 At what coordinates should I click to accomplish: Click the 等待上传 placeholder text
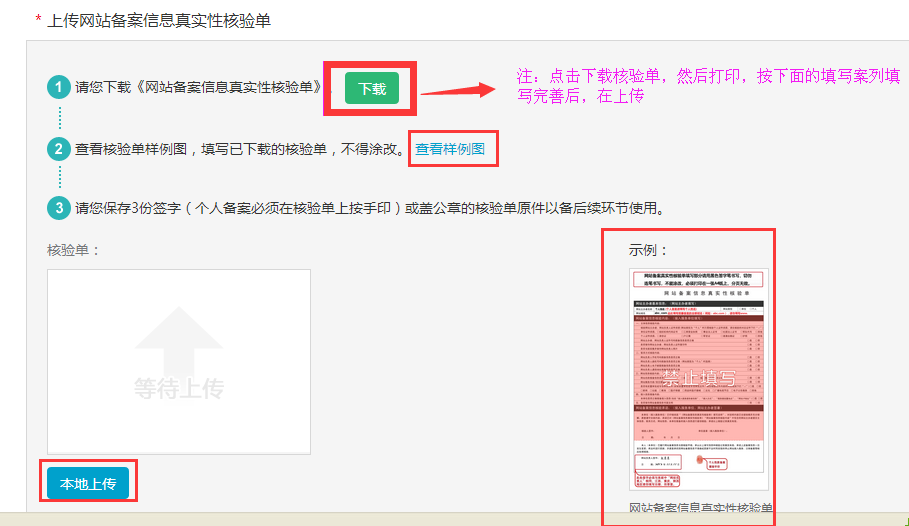[x=179, y=389]
